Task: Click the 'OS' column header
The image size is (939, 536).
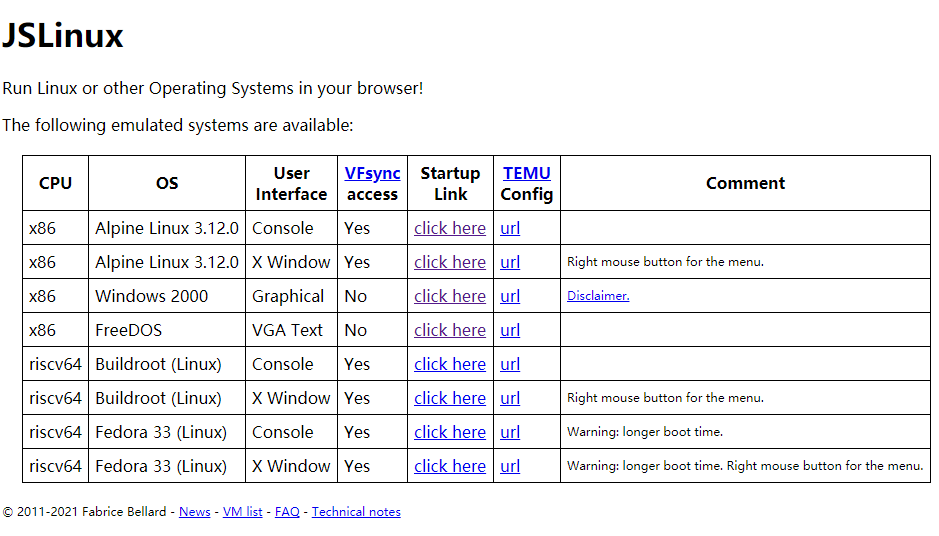Action: (167, 183)
